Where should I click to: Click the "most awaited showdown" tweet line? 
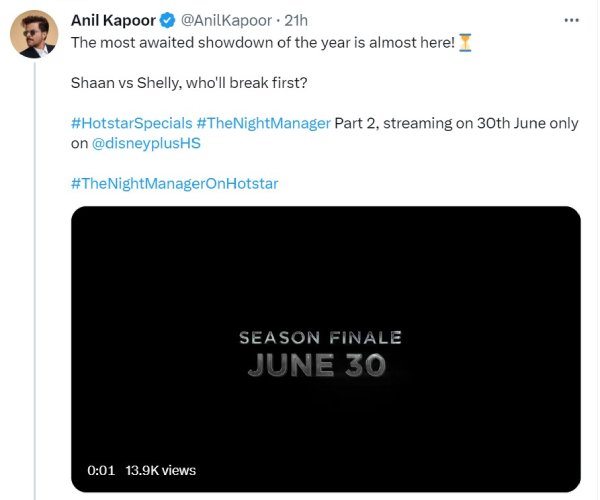coord(260,43)
